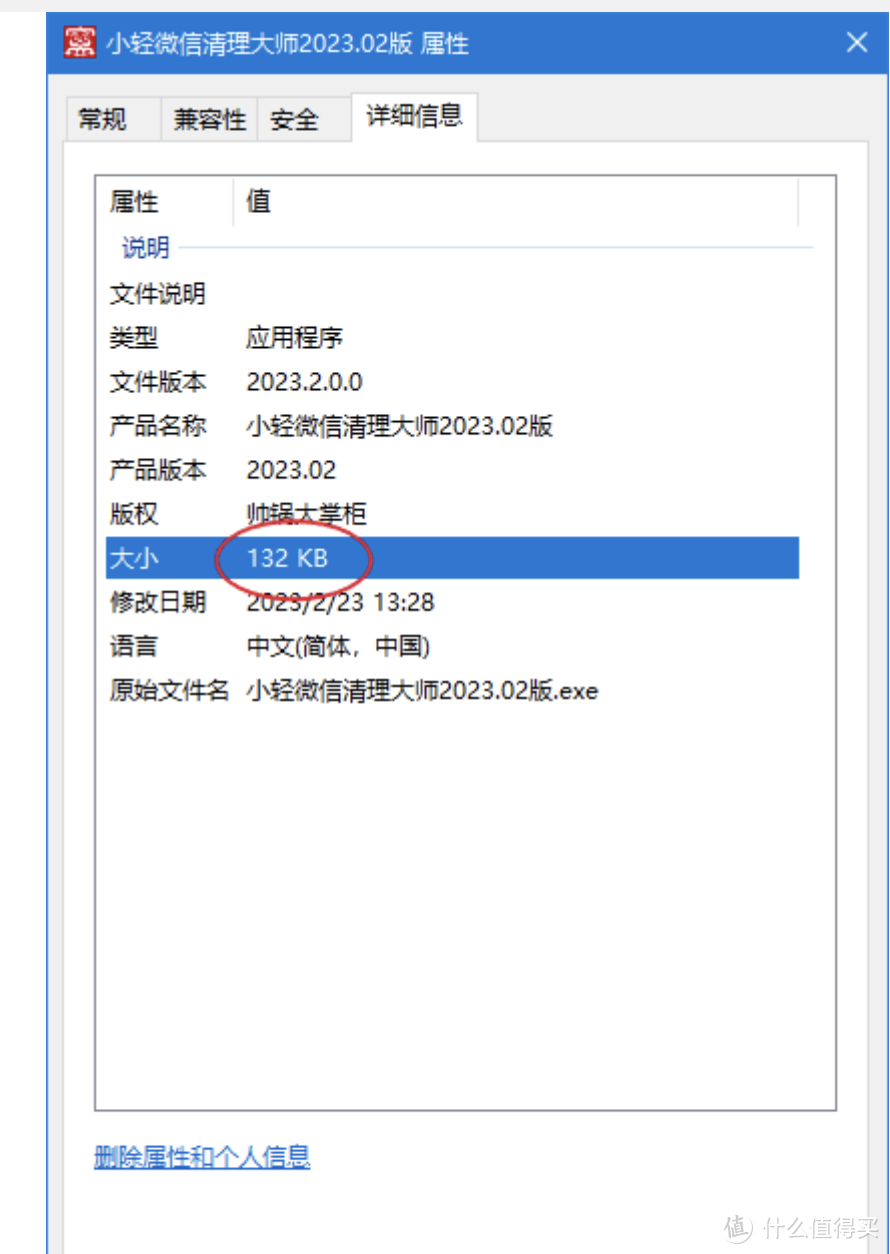Open the 兼容性 tab
This screenshot has width=890, height=1254.
[209, 120]
